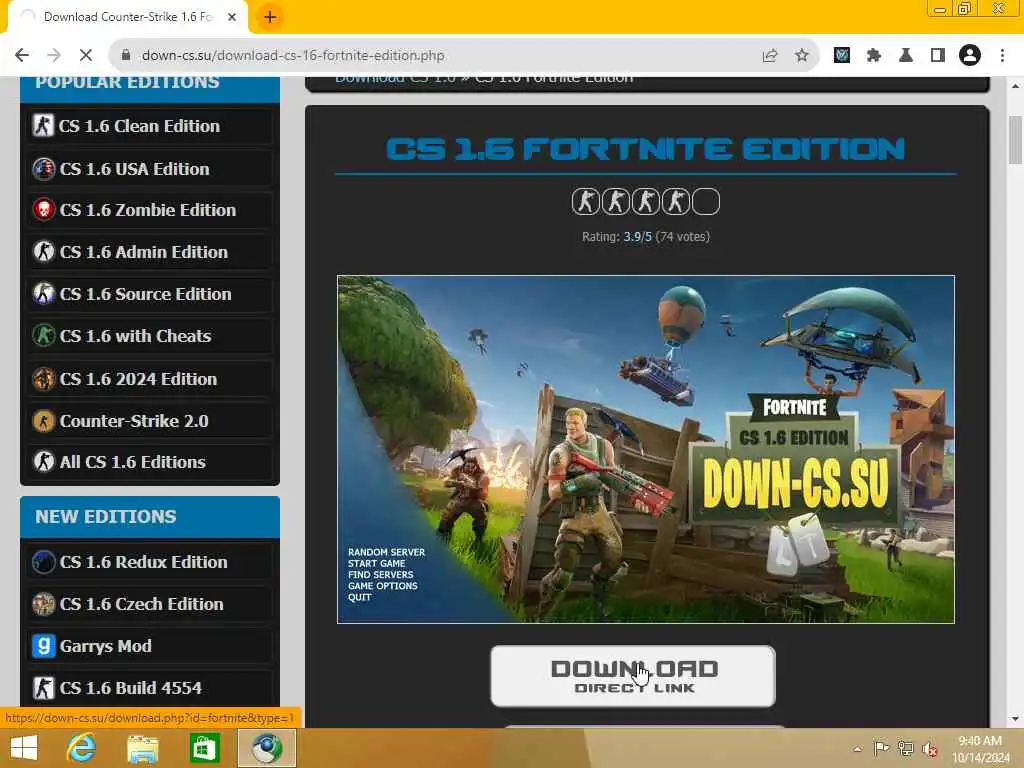Rate two stars with second soldier icon
Image resolution: width=1024 pixels, height=768 pixels.
[615, 201]
